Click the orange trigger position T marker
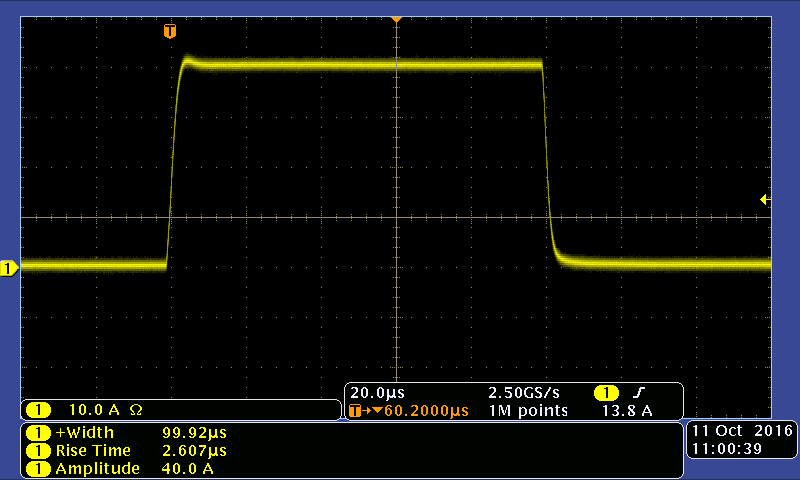The width and height of the screenshot is (800, 480). coord(170,31)
